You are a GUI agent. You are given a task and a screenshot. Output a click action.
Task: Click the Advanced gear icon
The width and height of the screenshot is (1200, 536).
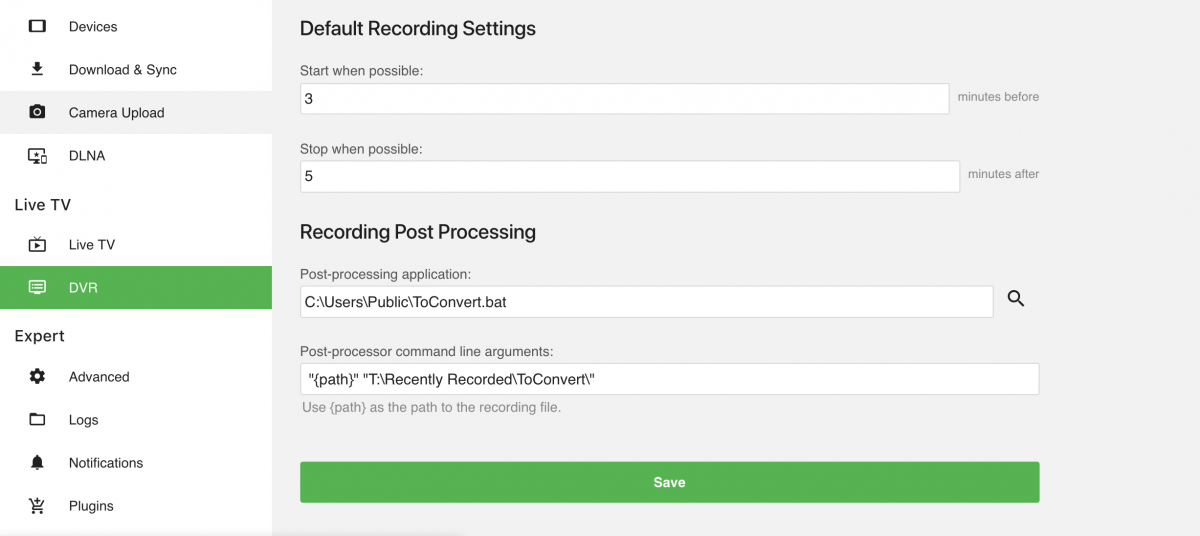(37, 376)
